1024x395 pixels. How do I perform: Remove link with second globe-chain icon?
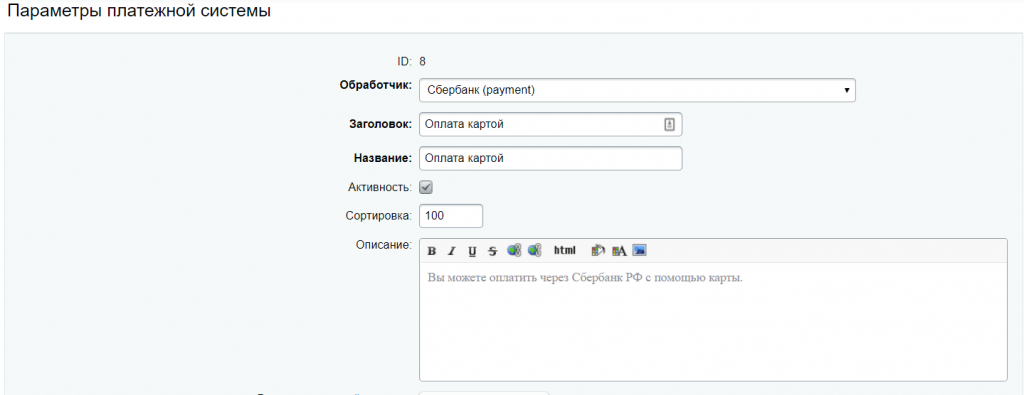pos(534,250)
